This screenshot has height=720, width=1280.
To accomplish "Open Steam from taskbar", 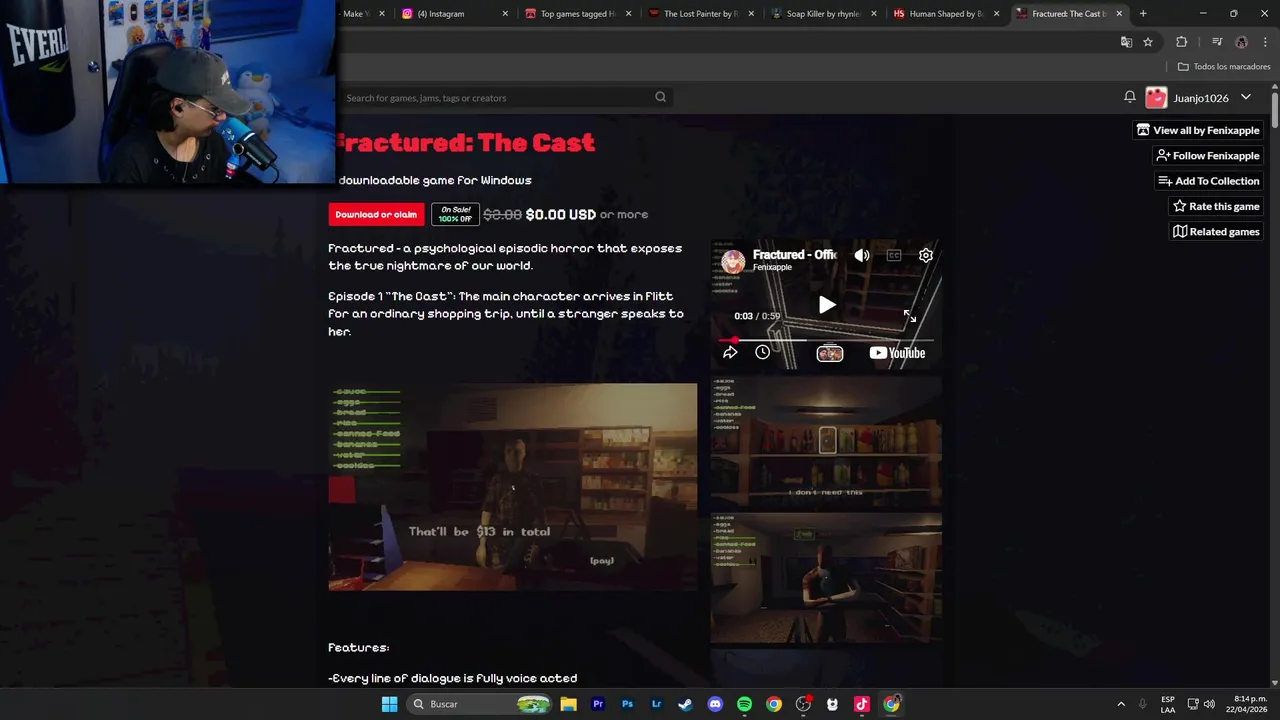I will point(685,704).
